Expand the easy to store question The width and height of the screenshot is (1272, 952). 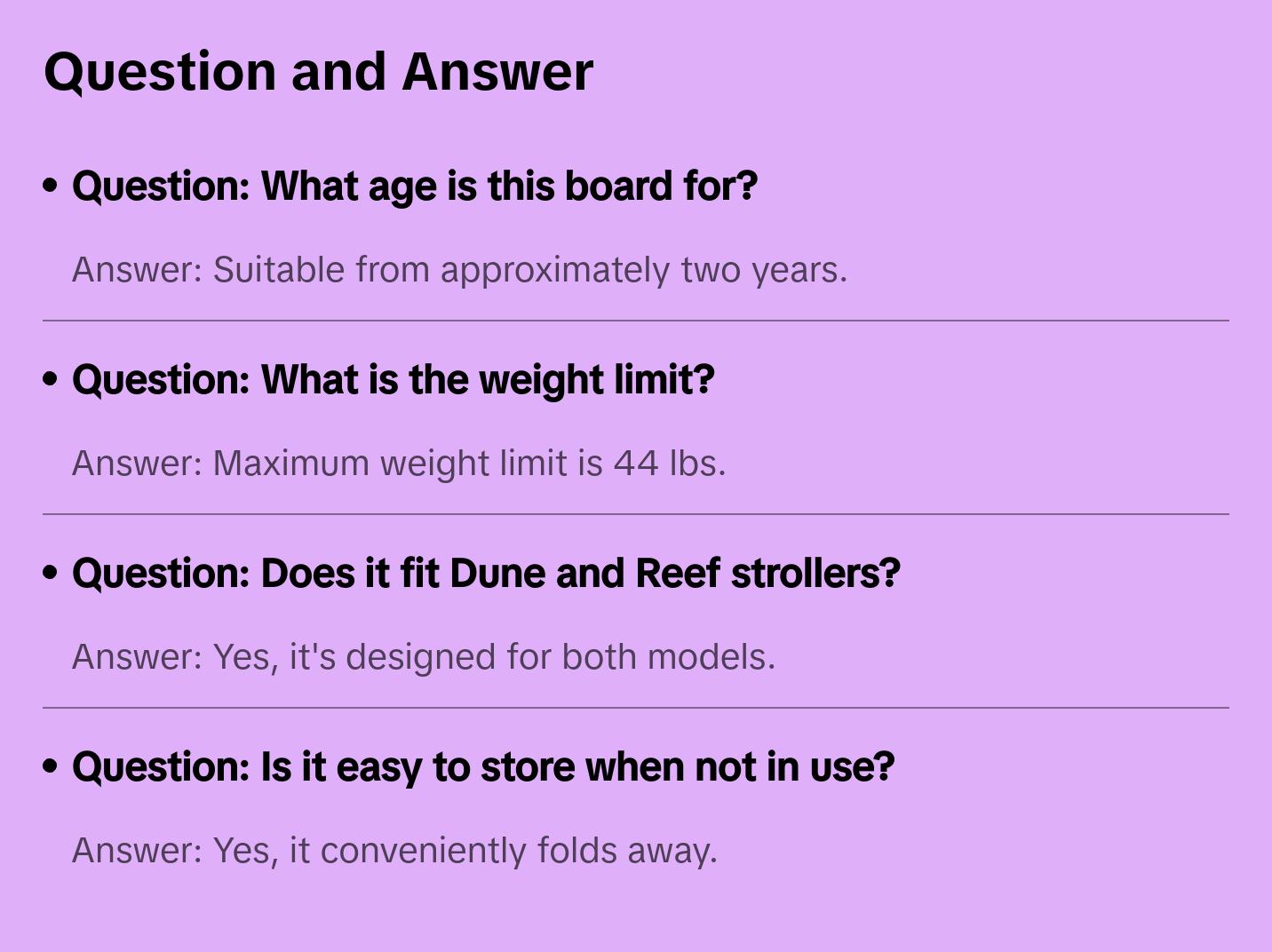tap(483, 766)
